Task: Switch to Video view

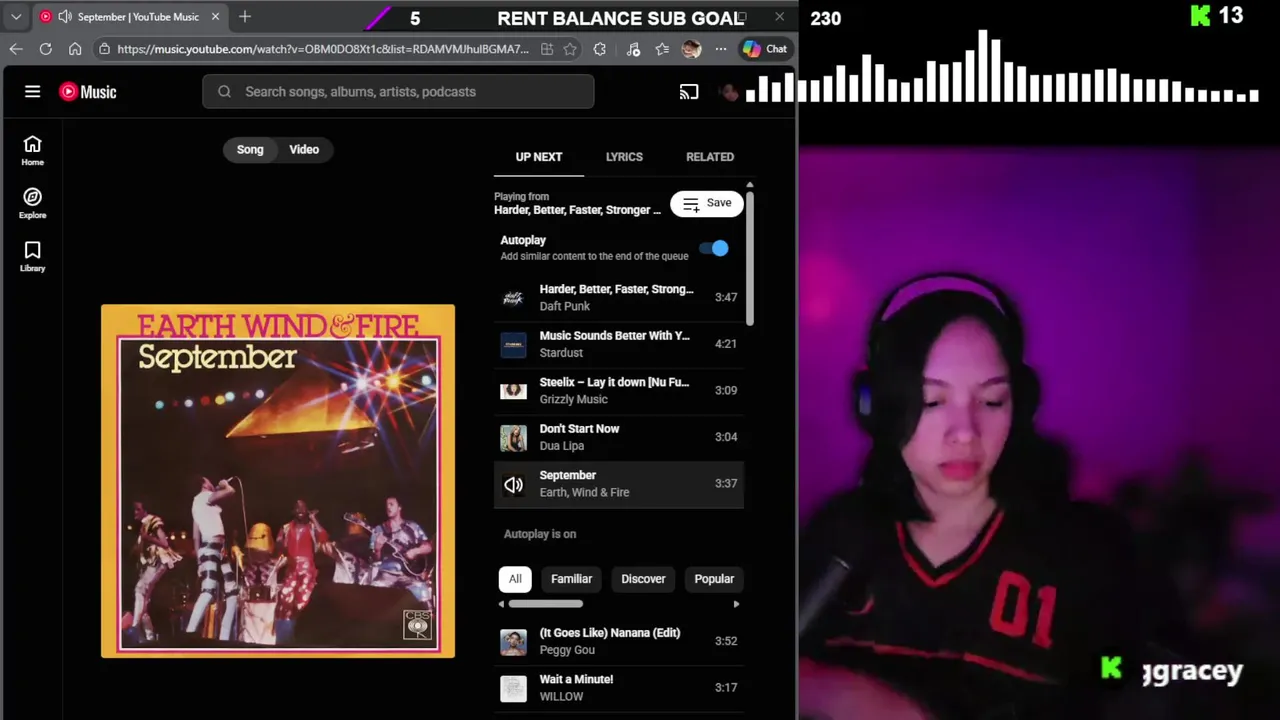Action: point(304,150)
